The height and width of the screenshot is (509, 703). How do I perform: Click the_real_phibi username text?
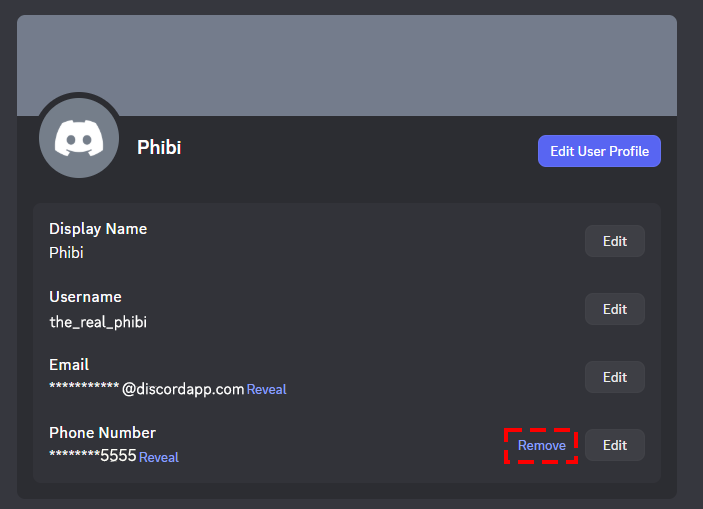[98, 321]
